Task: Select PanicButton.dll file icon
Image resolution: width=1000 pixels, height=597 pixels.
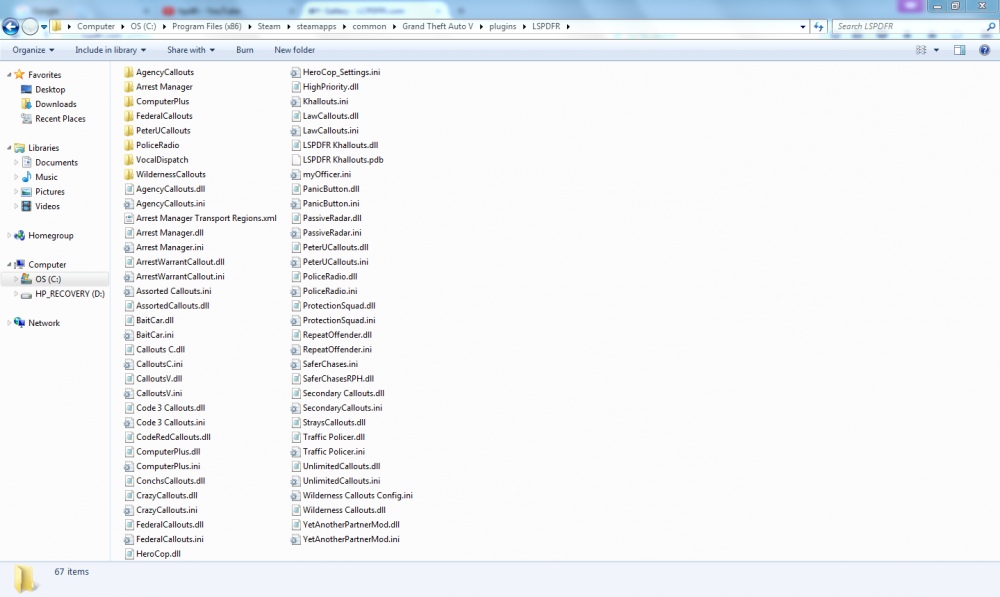Action: 295,189
